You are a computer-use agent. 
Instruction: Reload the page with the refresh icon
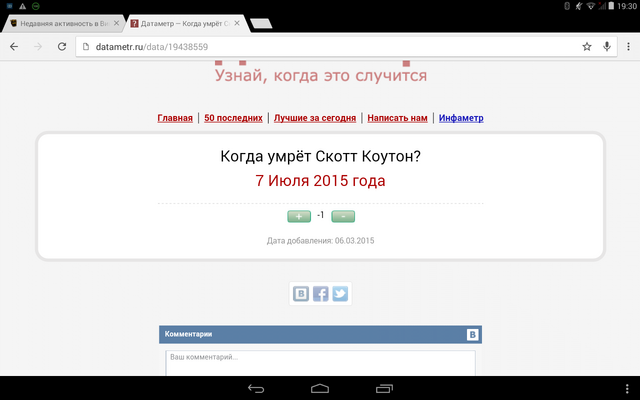pos(62,47)
